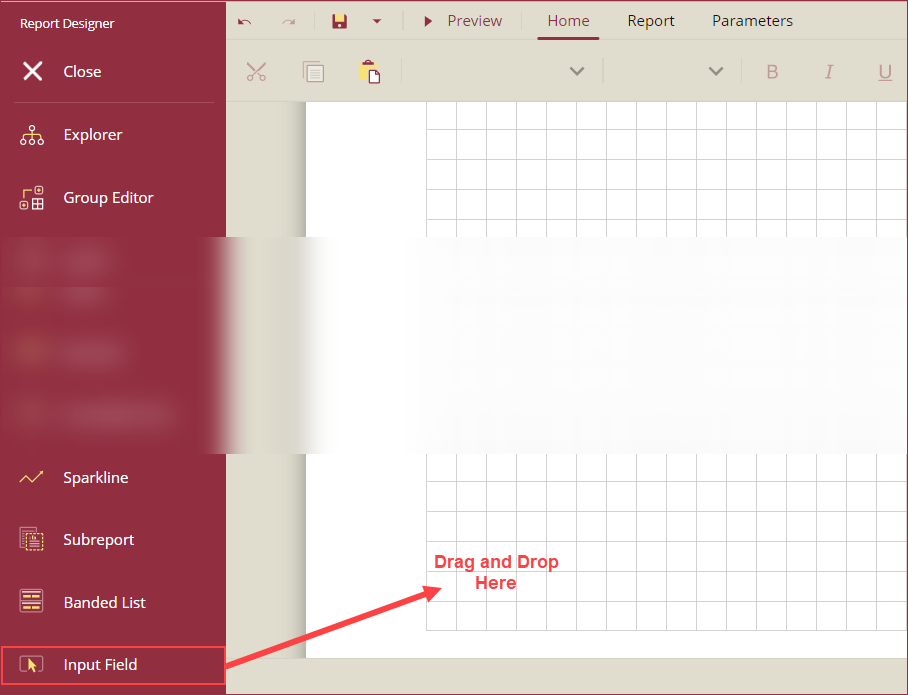The height and width of the screenshot is (695, 908).
Task: Click the Undo arrow
Action: tap(244, 21)
